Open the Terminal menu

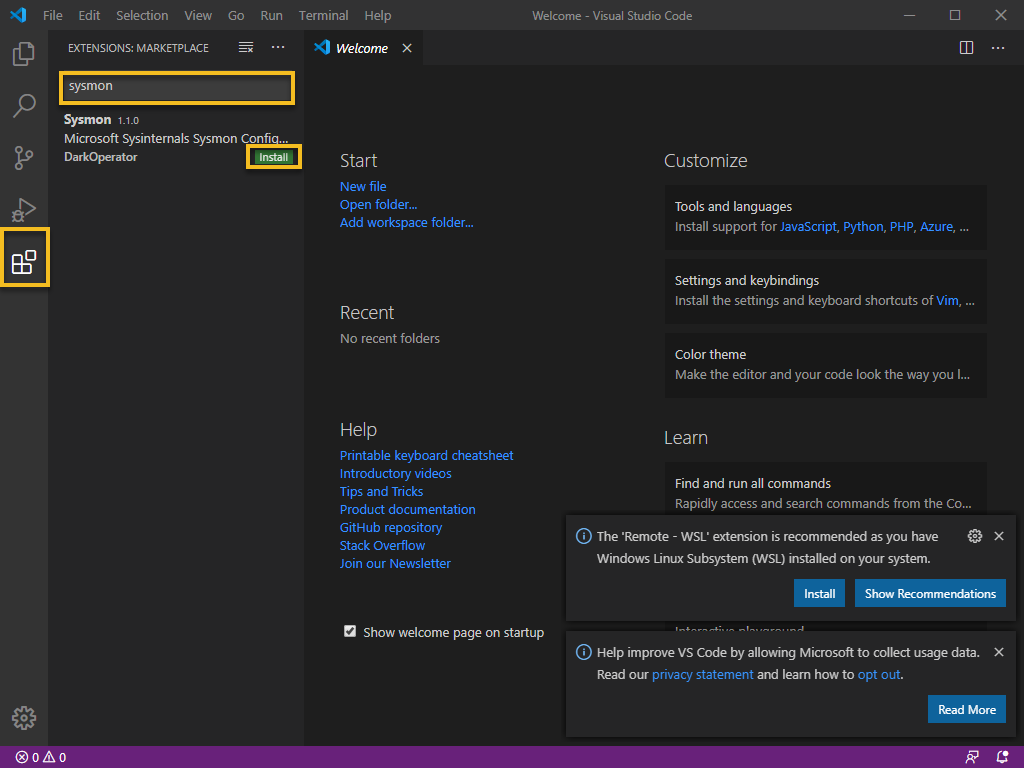coord(323,15)
